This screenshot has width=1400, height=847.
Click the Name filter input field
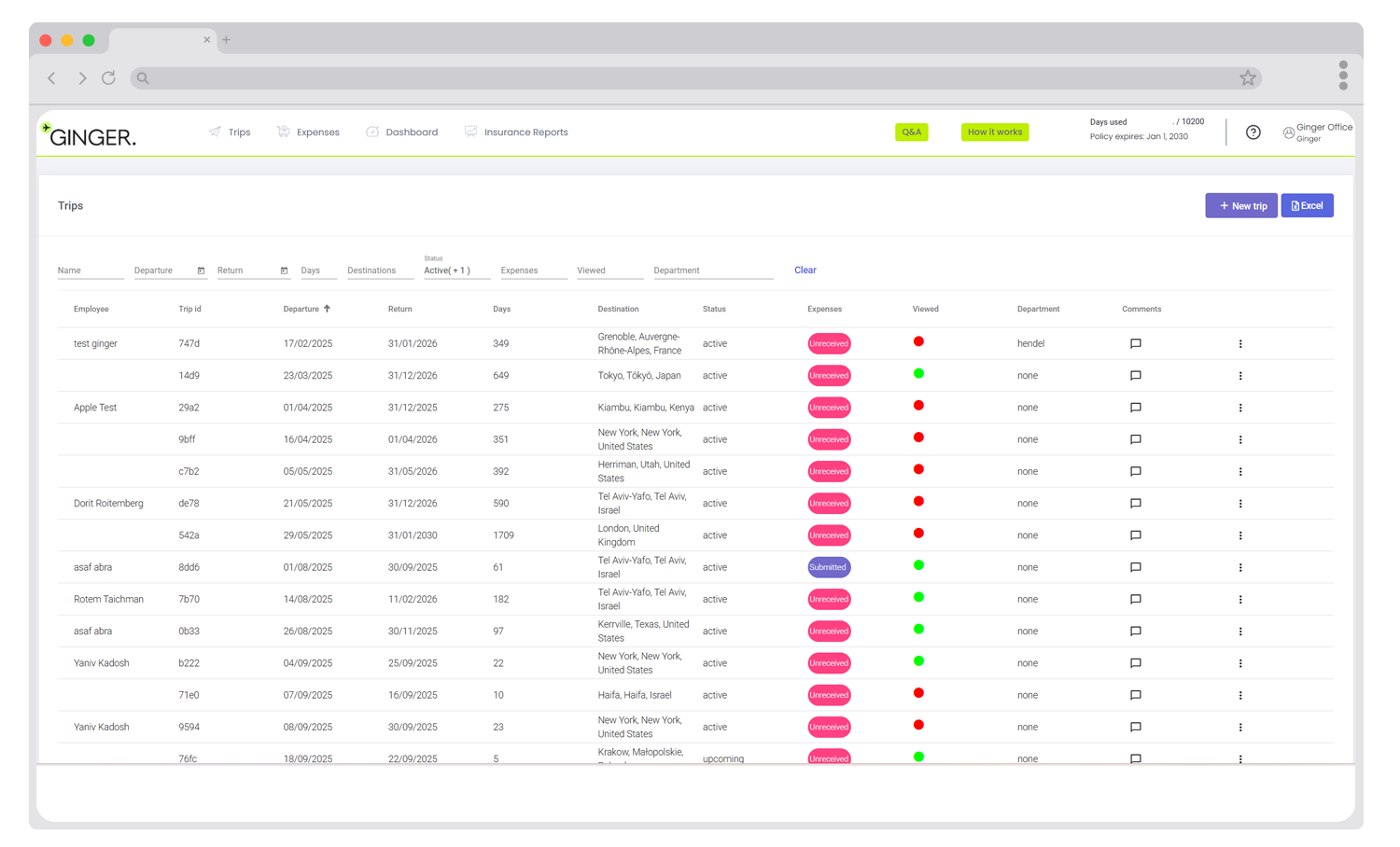point(90,271)
